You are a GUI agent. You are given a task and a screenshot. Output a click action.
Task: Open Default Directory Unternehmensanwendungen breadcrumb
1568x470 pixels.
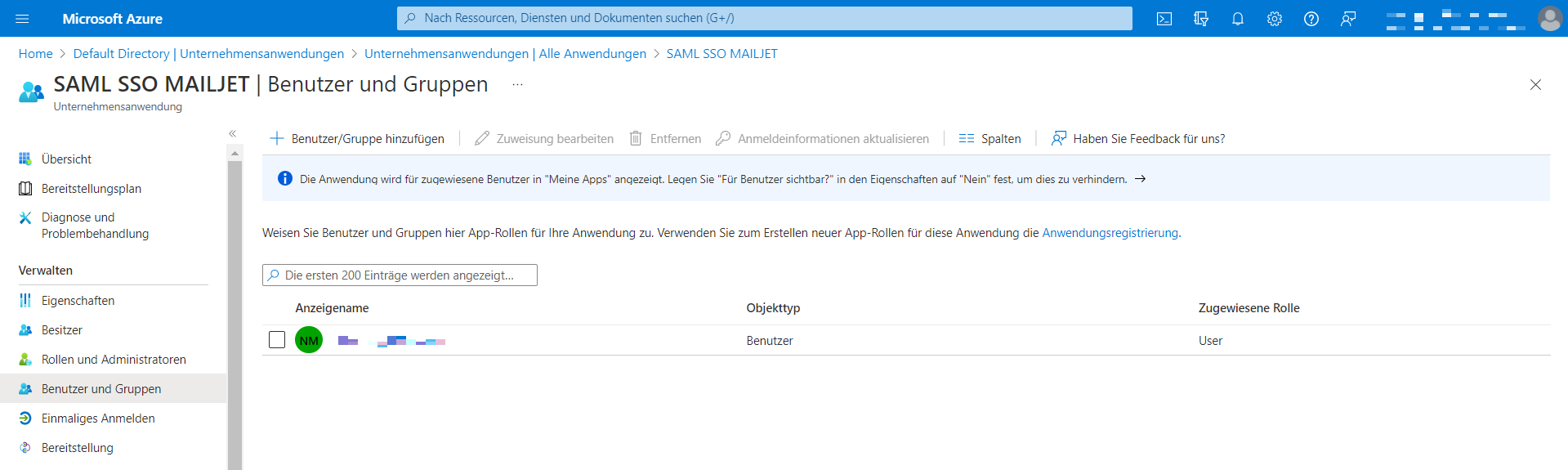(208, 54)
